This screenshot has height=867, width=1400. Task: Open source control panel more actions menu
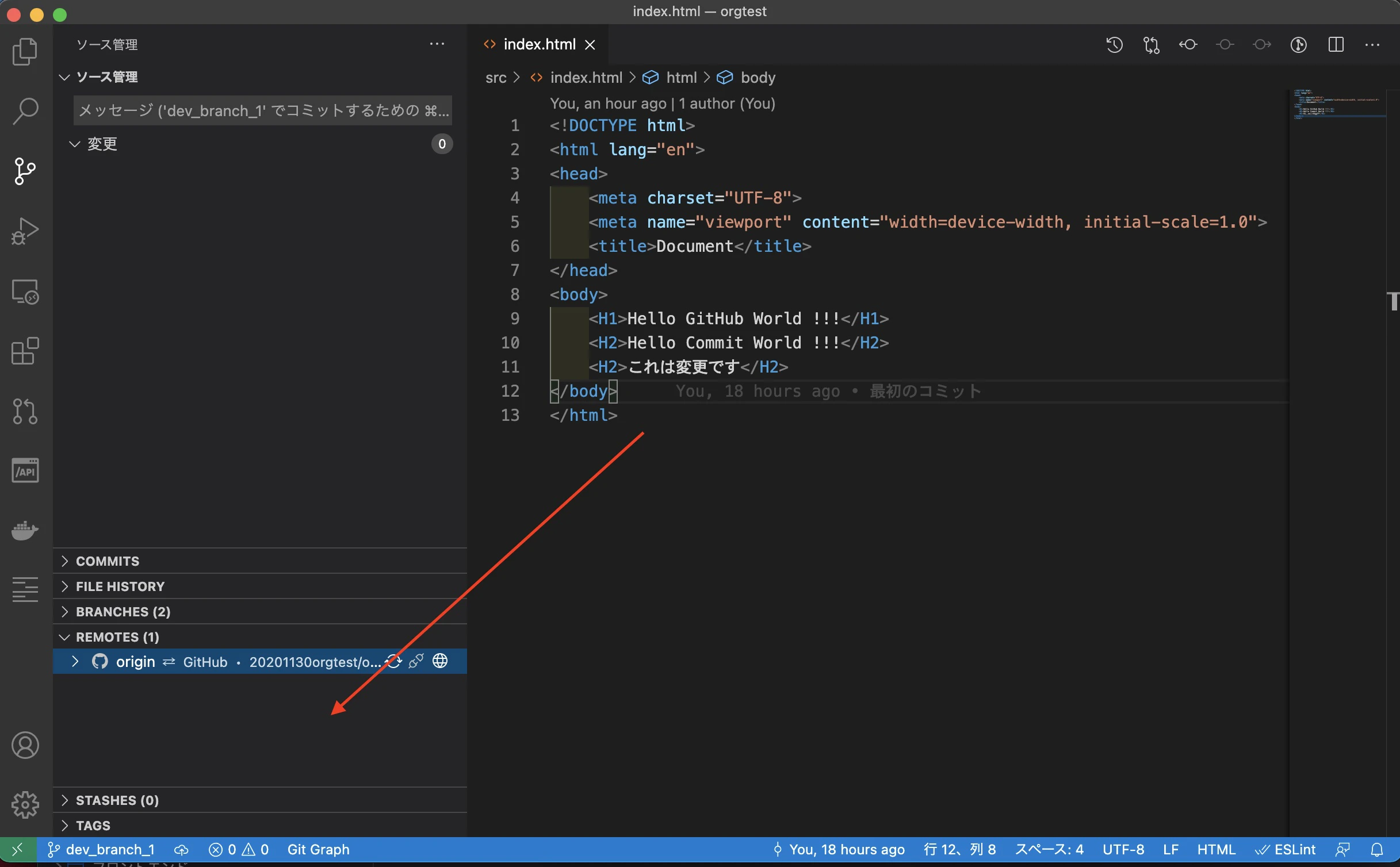437,44
